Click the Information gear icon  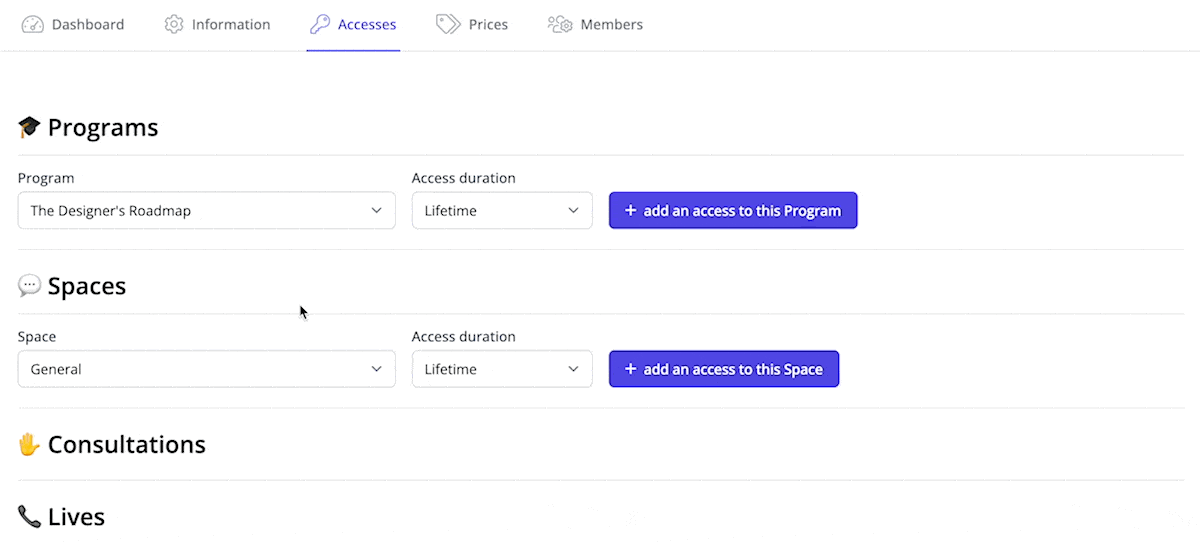click(174, 24)
